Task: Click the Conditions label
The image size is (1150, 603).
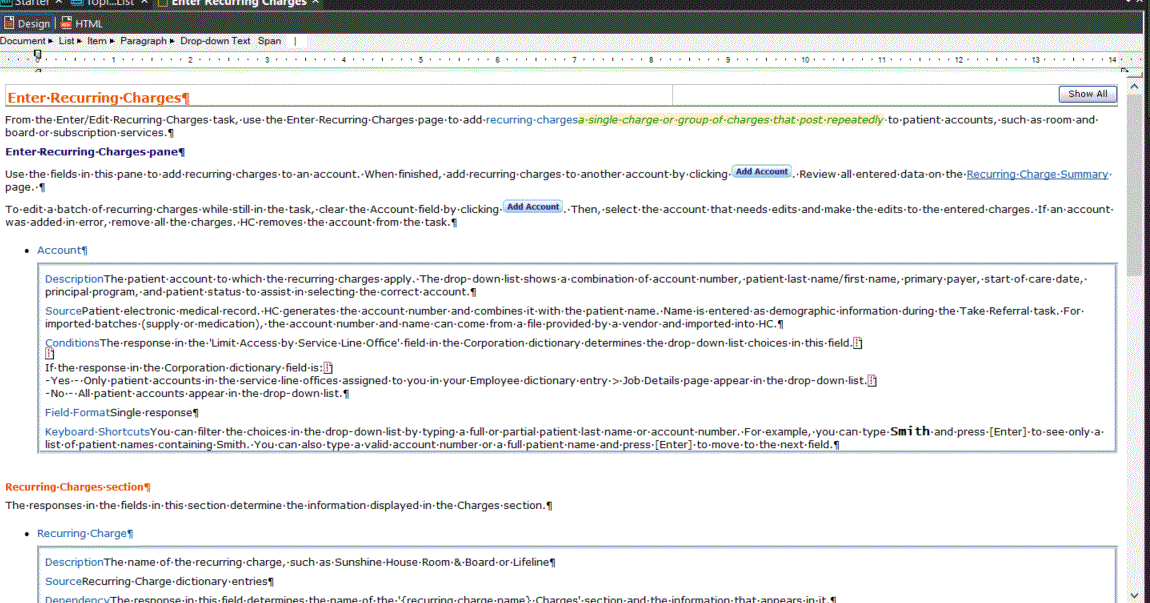Action: 72,343
